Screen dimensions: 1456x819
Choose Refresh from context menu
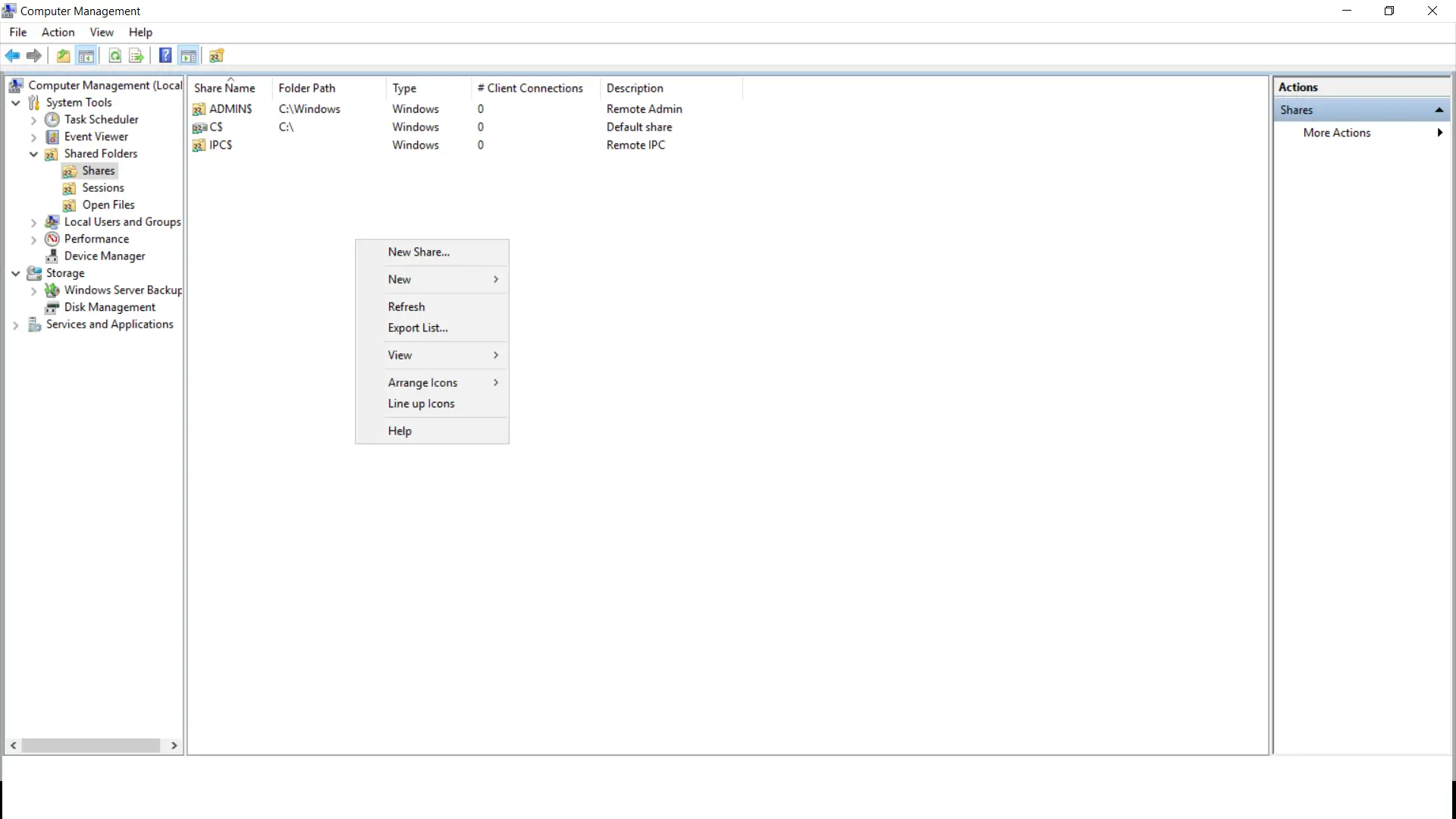click(x=432, y=306)
